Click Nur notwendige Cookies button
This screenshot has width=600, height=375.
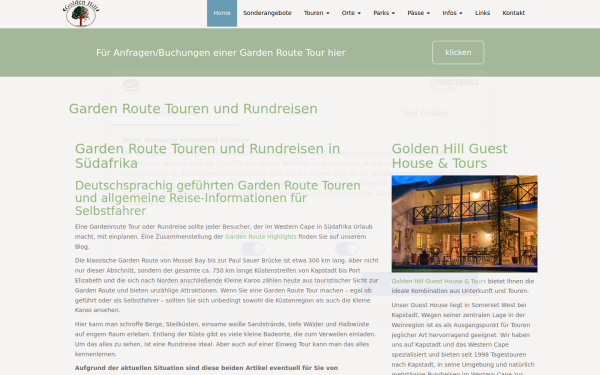pyautogui.click(x=180, y=284)
